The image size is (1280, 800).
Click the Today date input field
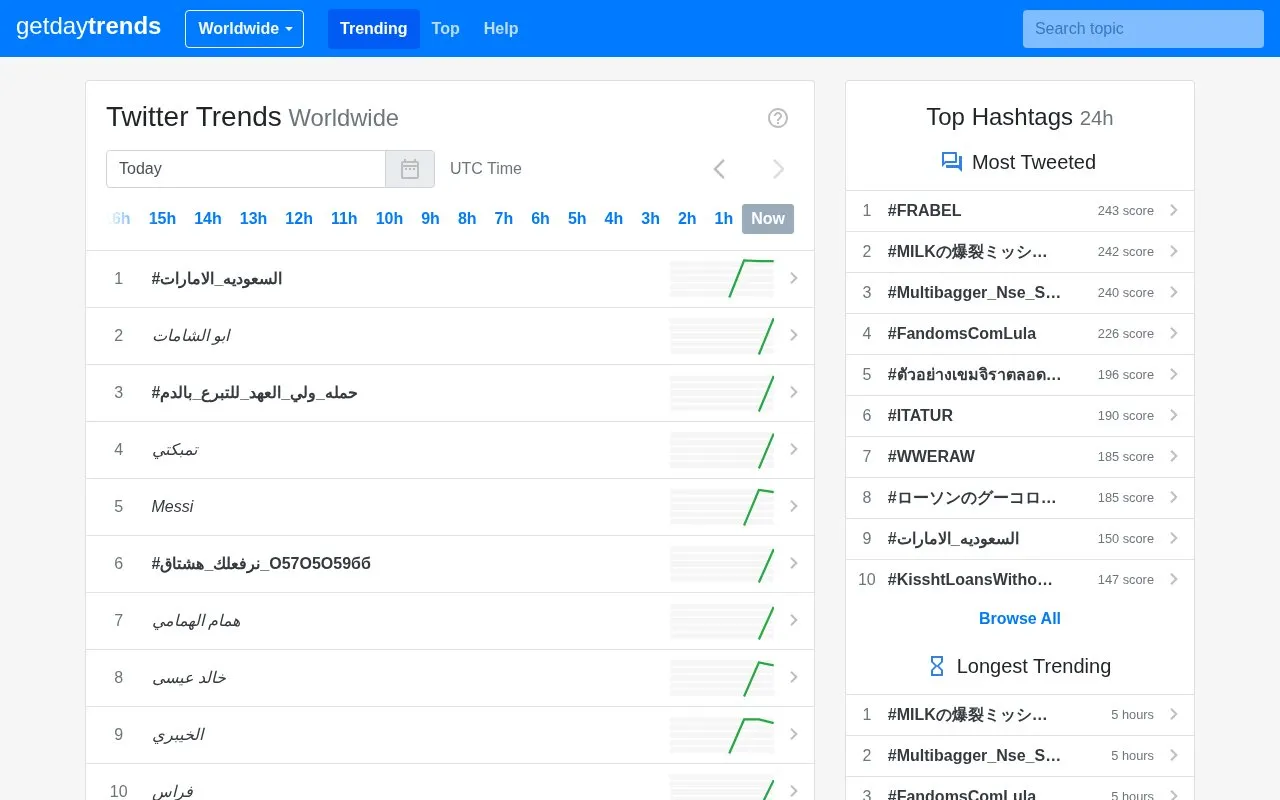pos(246,169)
